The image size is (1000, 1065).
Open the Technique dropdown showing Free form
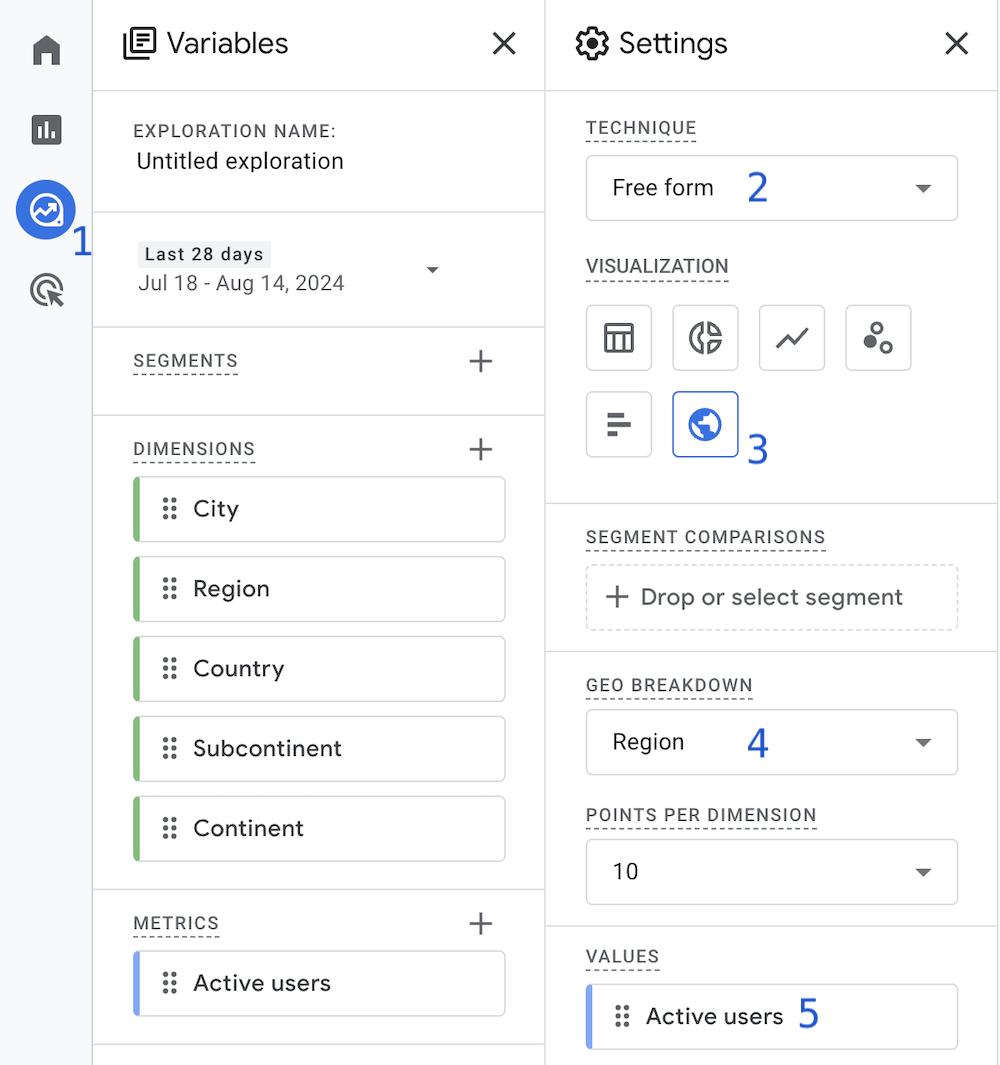[771, 188]
